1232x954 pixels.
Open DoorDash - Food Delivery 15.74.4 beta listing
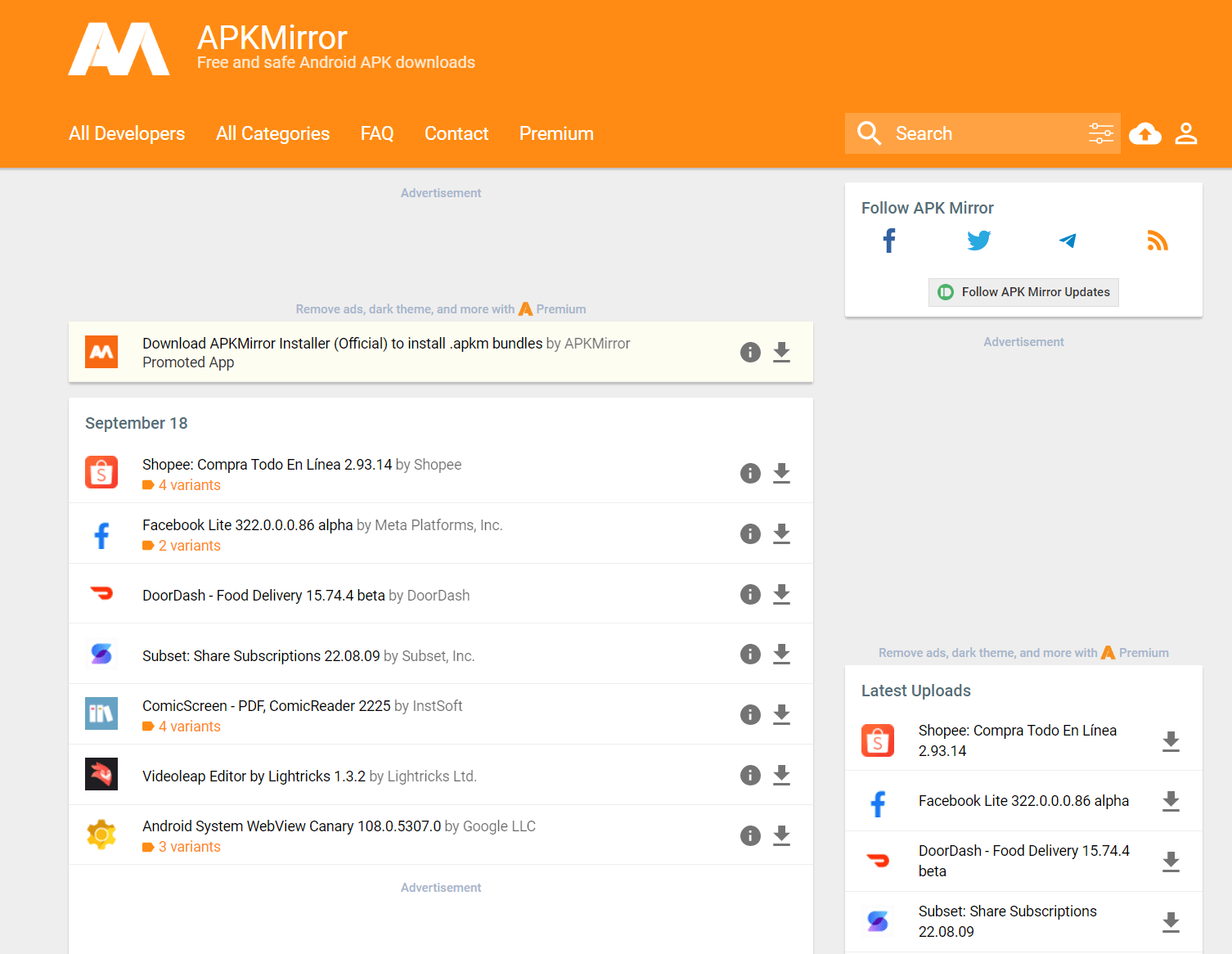[263, 596]
